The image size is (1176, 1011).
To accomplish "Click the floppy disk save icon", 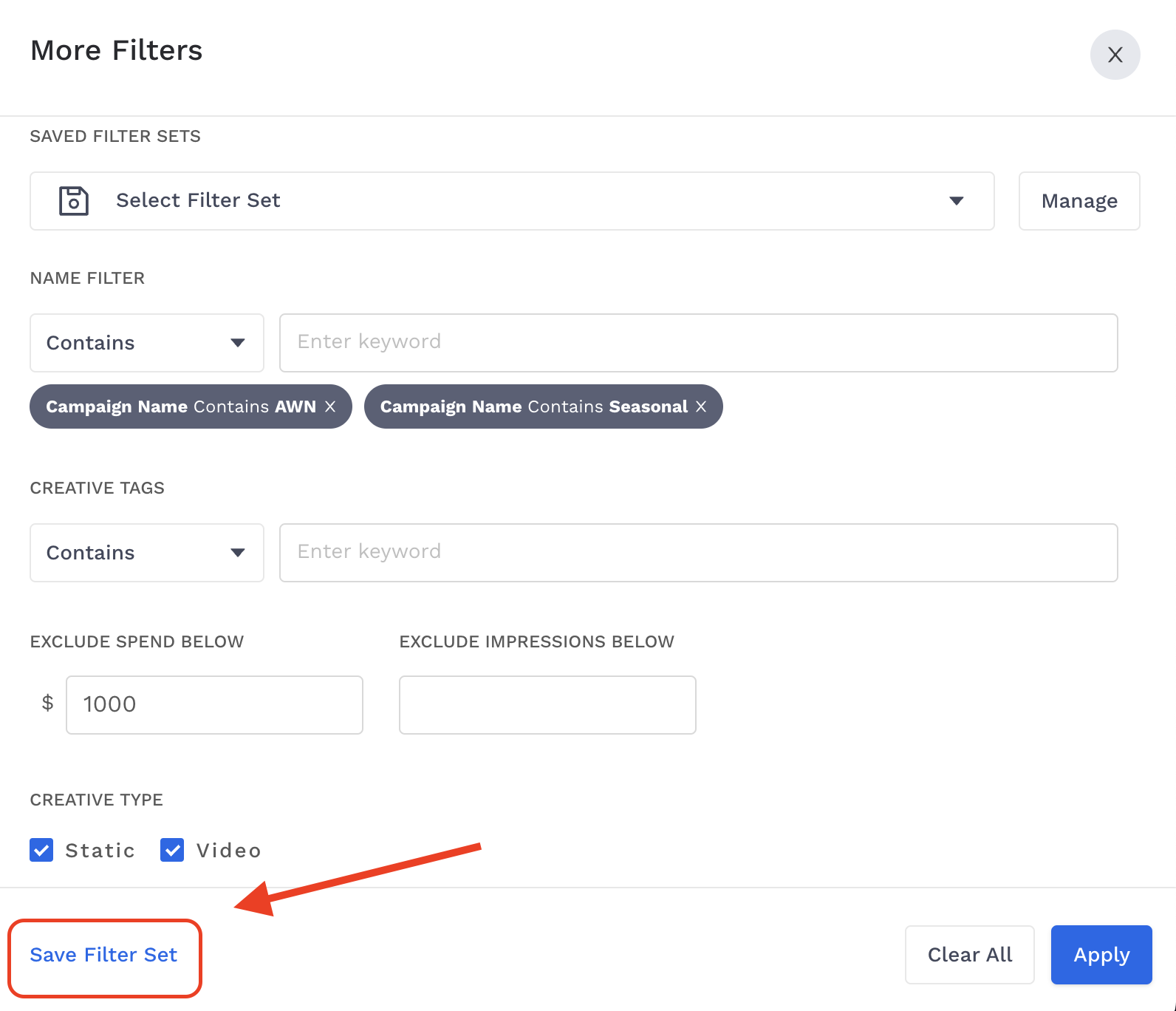I will tap(74, 201).
